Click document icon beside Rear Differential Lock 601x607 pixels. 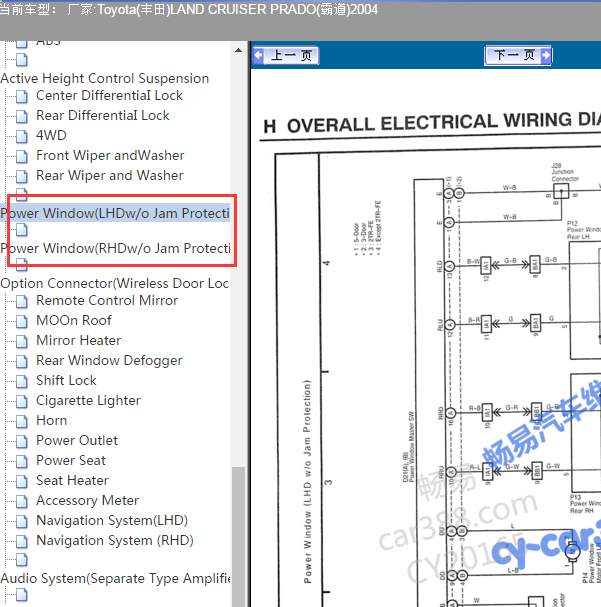[x=22, y=116]
